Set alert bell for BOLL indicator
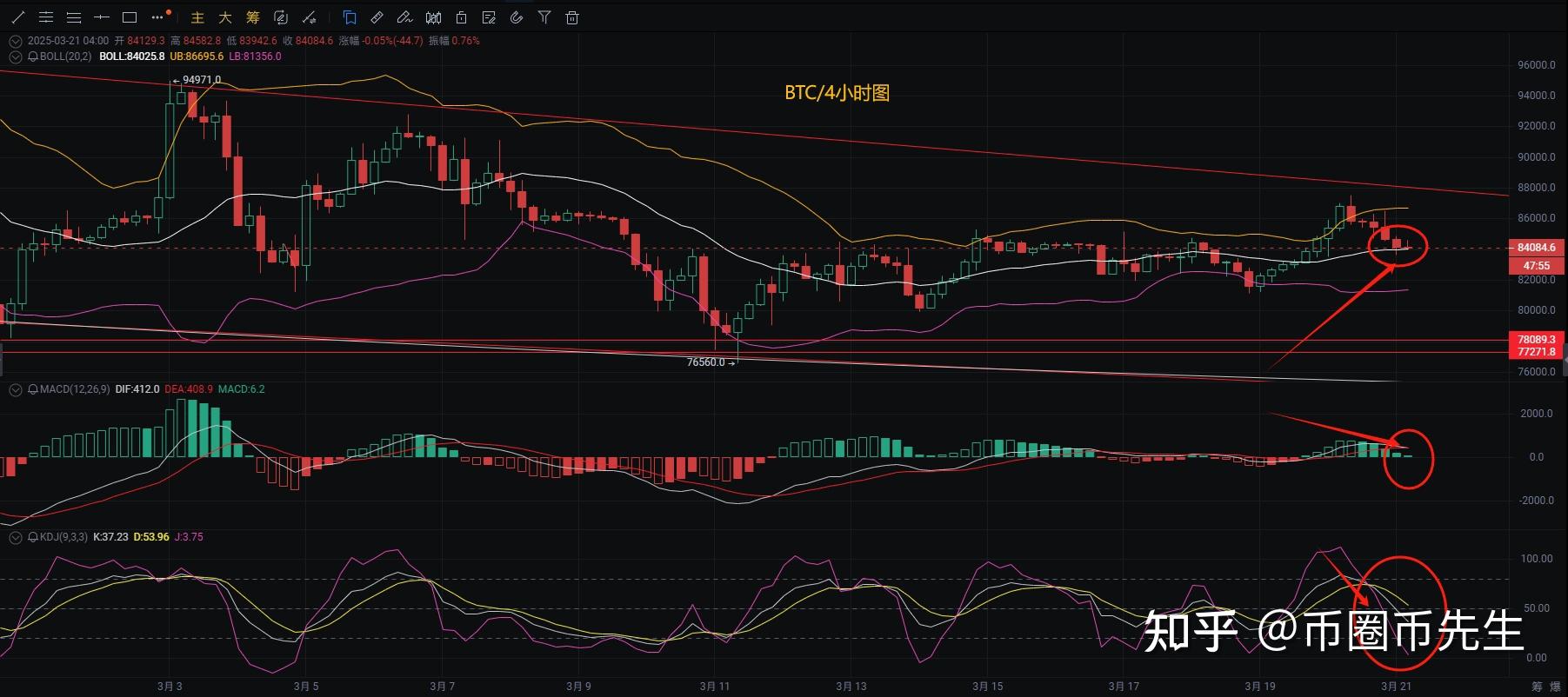 tap(33, 56)
